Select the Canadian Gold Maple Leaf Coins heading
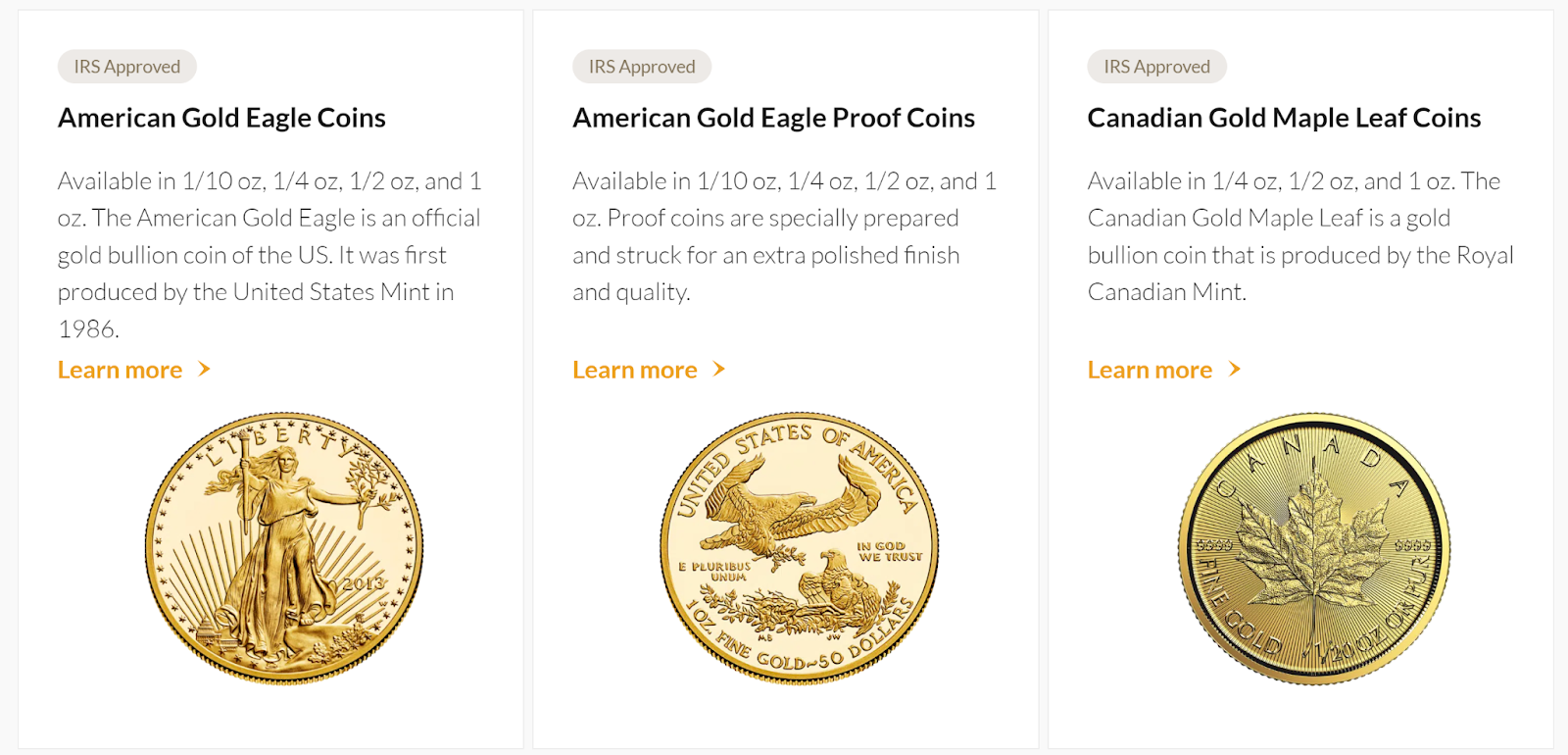The image size is (1568, 755). (1284, 118)
